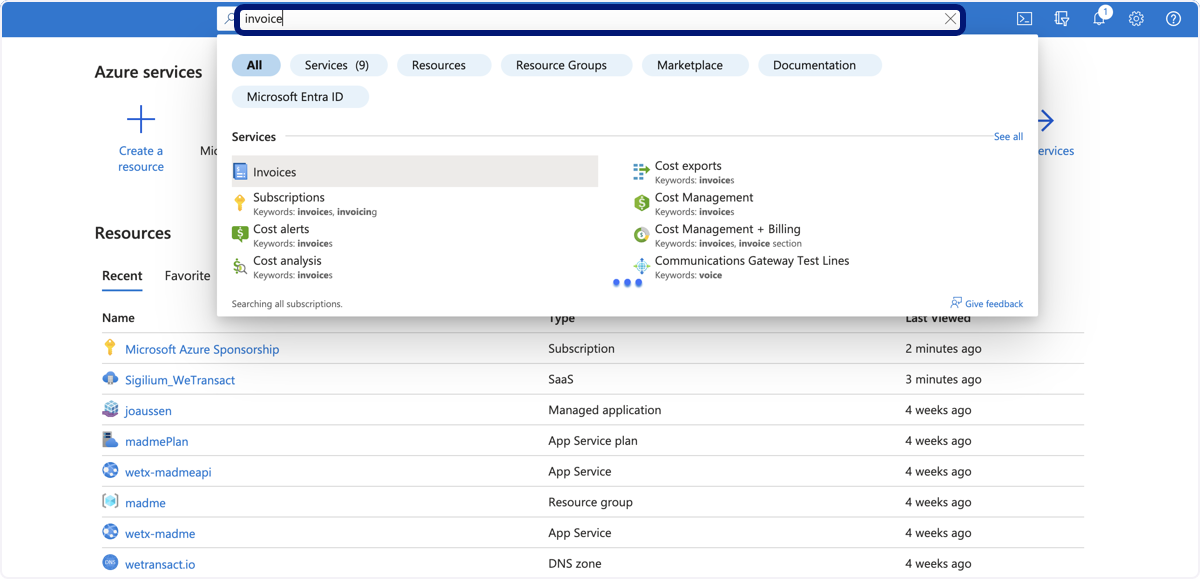Open portal settings gear

(1136, 19)
